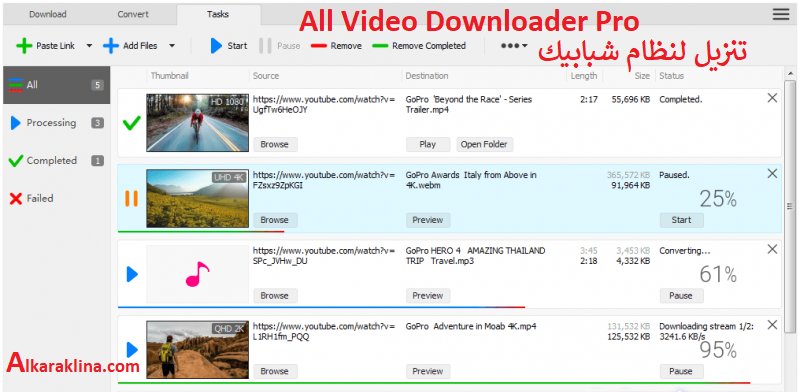Click the green checkmark status icon of Beyond the Race
Viewport: 800px width, 392px height.
132,122
